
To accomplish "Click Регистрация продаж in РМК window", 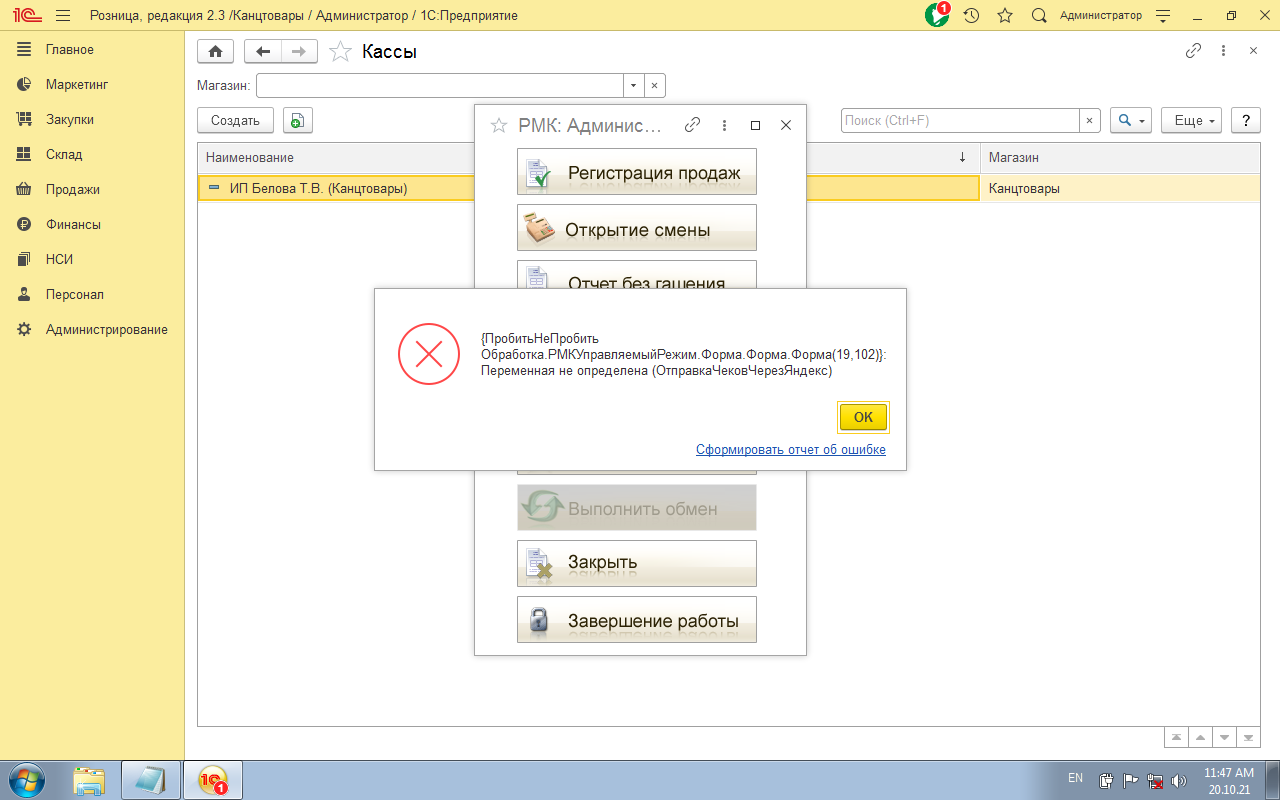I will pyautogui.click(x=637, y=172).
